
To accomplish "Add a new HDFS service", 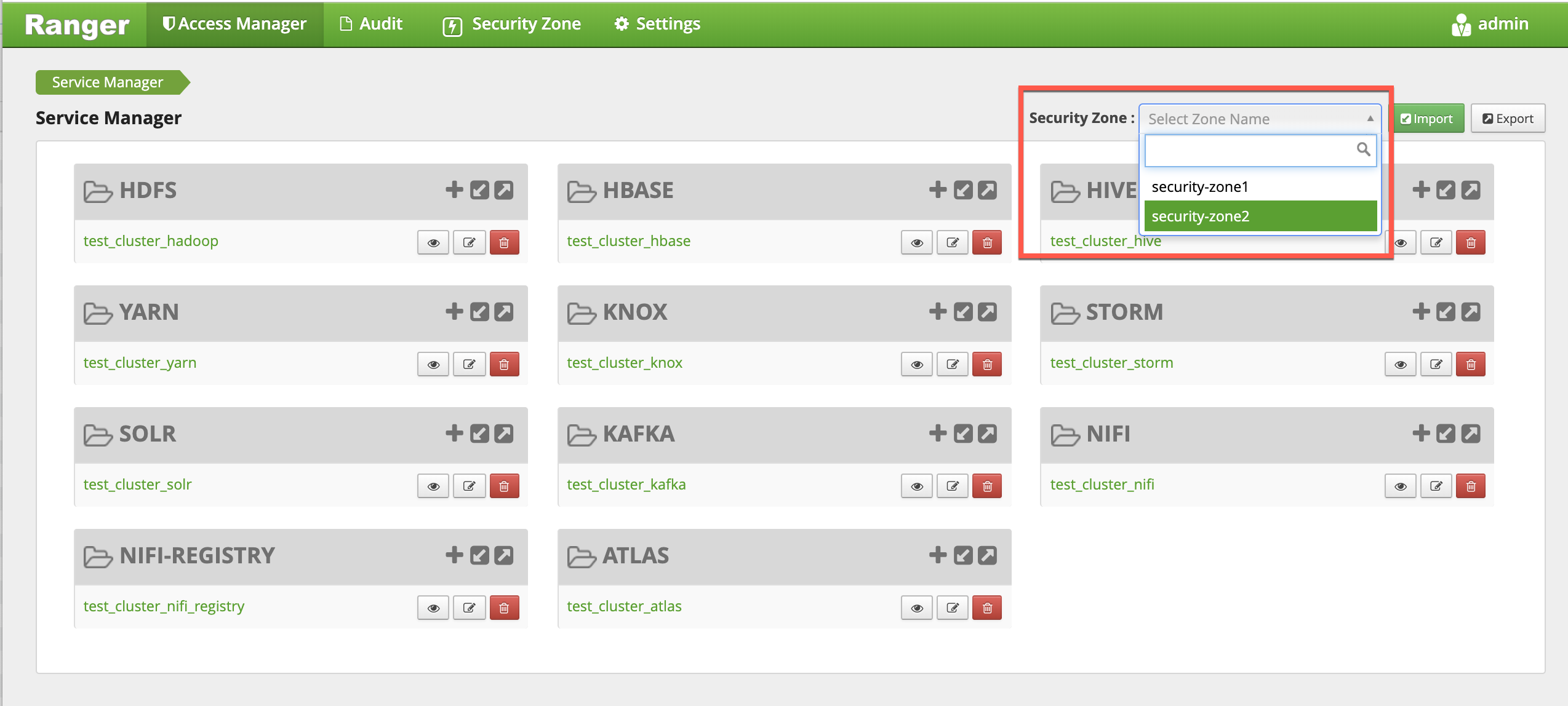I will click(x=454, y=189).
